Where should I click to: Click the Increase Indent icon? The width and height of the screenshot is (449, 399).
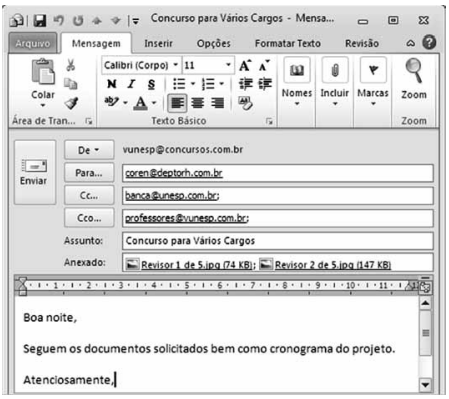tap(265, 84)
